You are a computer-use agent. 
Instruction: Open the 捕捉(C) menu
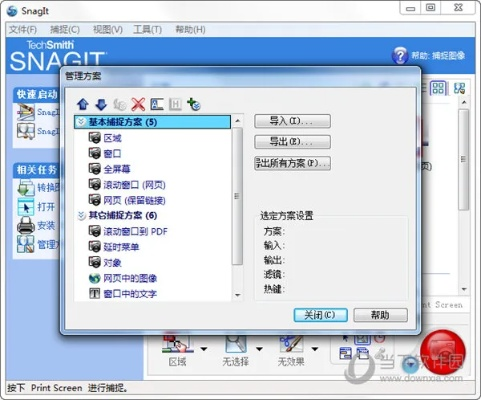[65, 30]
